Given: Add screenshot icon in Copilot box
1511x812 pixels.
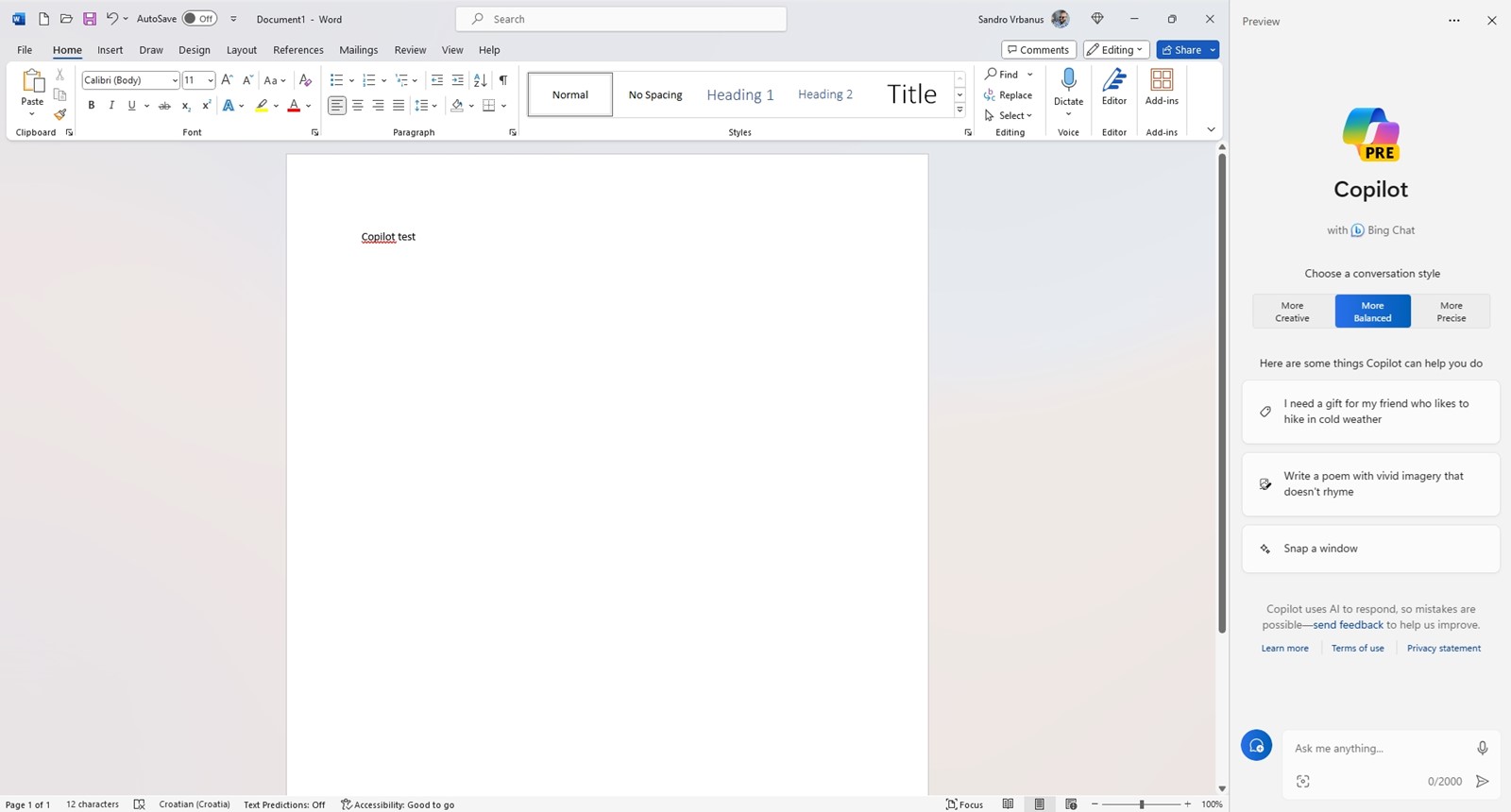Looking at the screenshot, I should point(1303,781).
